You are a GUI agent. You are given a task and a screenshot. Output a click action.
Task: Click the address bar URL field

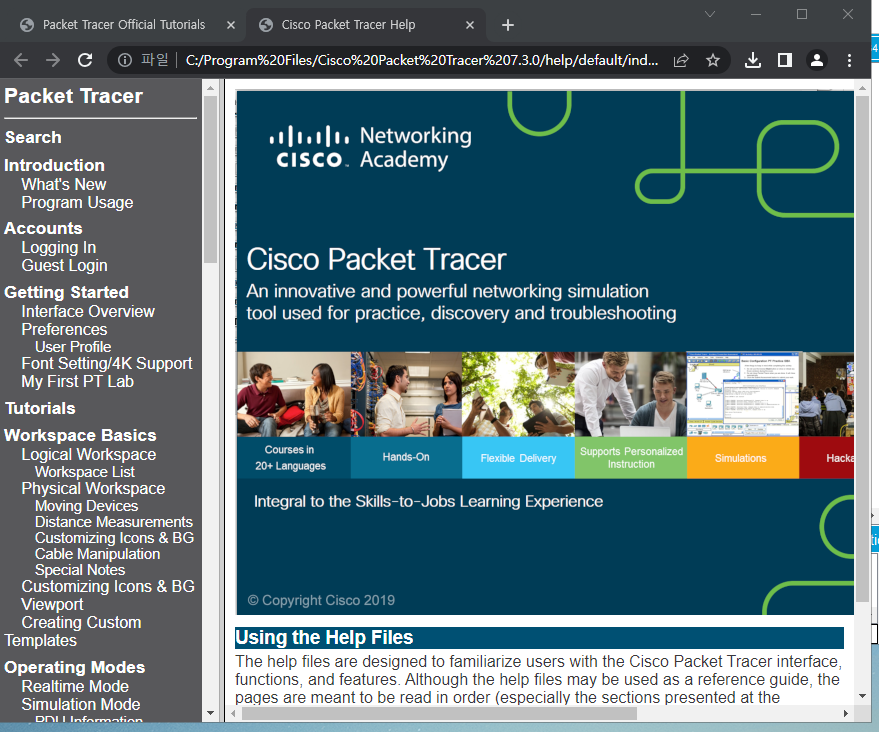(420, 60)
